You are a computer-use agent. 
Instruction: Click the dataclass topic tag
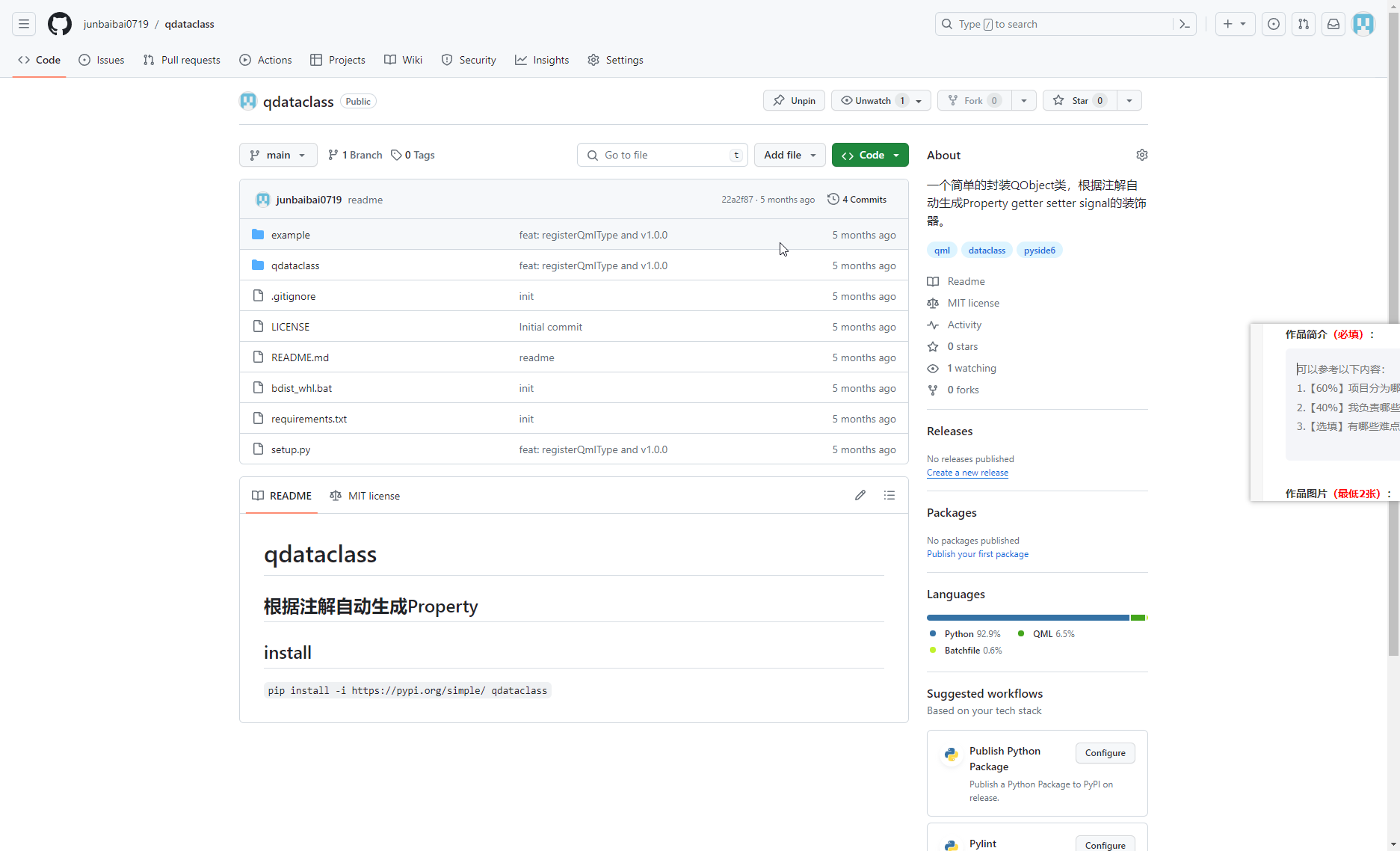click(987, 251)
